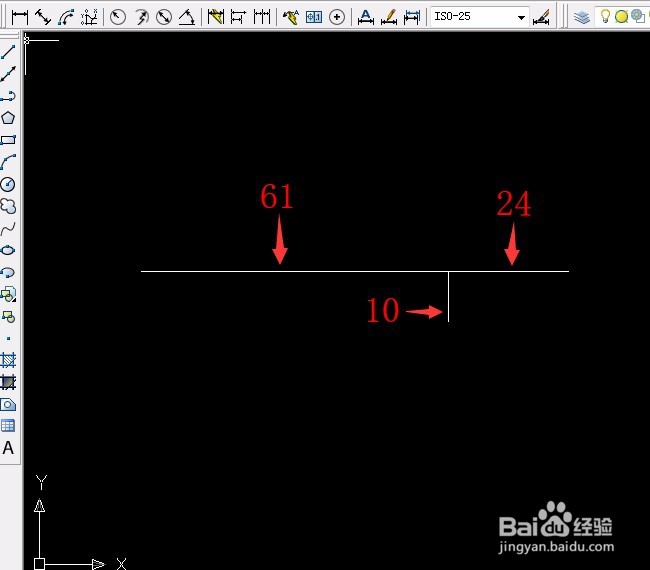650x570 pixels.
Task: Select the Spline tool
Action: [8, 228]
